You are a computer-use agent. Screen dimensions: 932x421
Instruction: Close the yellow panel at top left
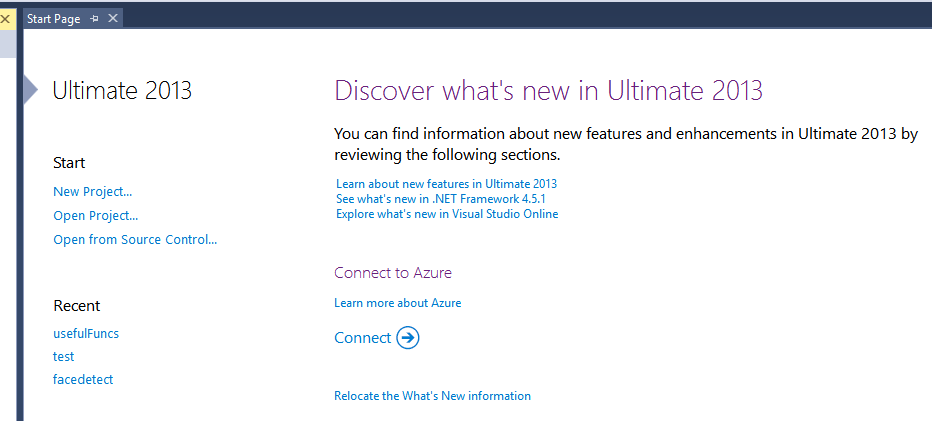coord(5,19)
